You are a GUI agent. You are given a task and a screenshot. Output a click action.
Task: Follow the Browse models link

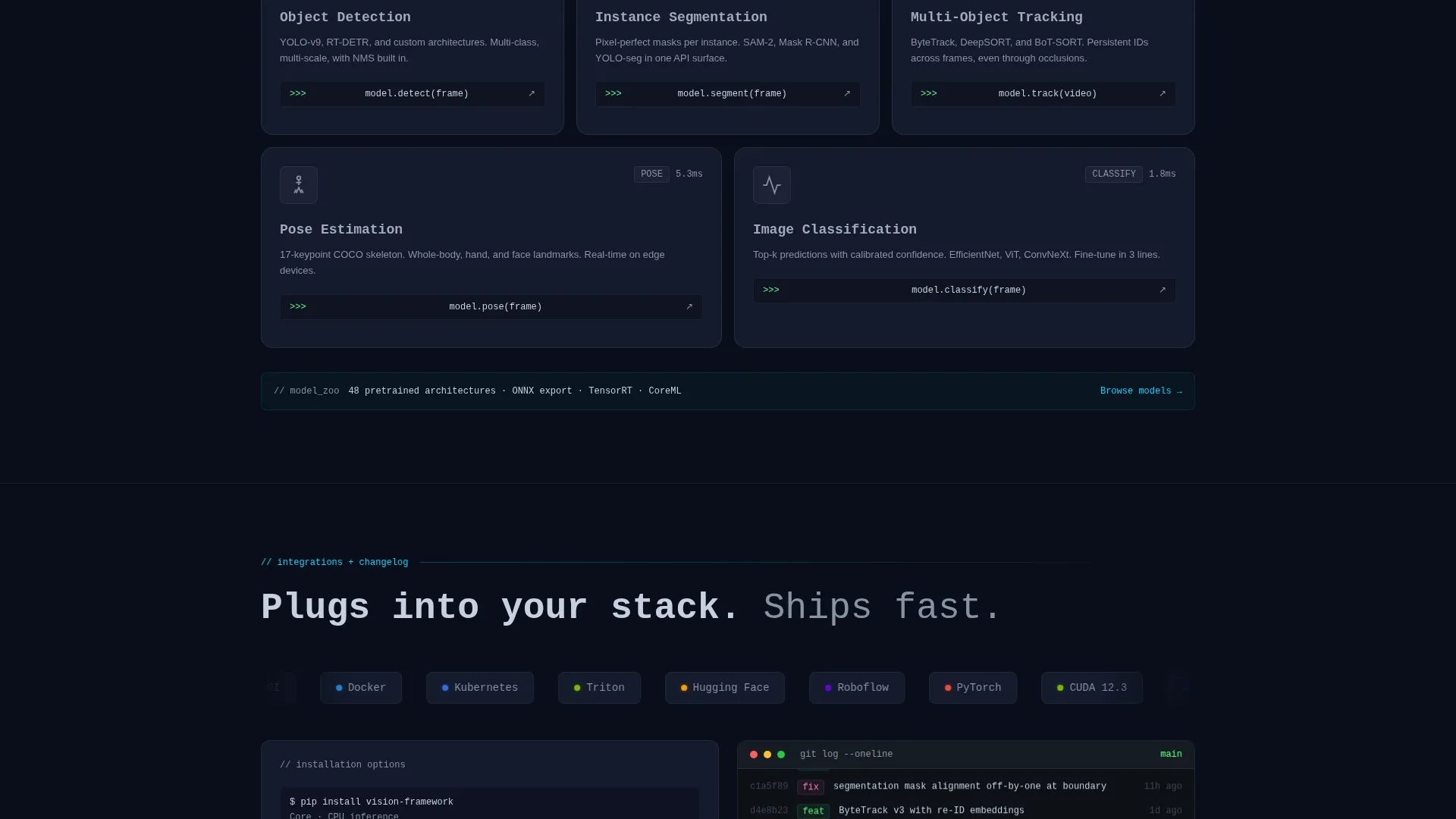click(x=1141, y=391)
